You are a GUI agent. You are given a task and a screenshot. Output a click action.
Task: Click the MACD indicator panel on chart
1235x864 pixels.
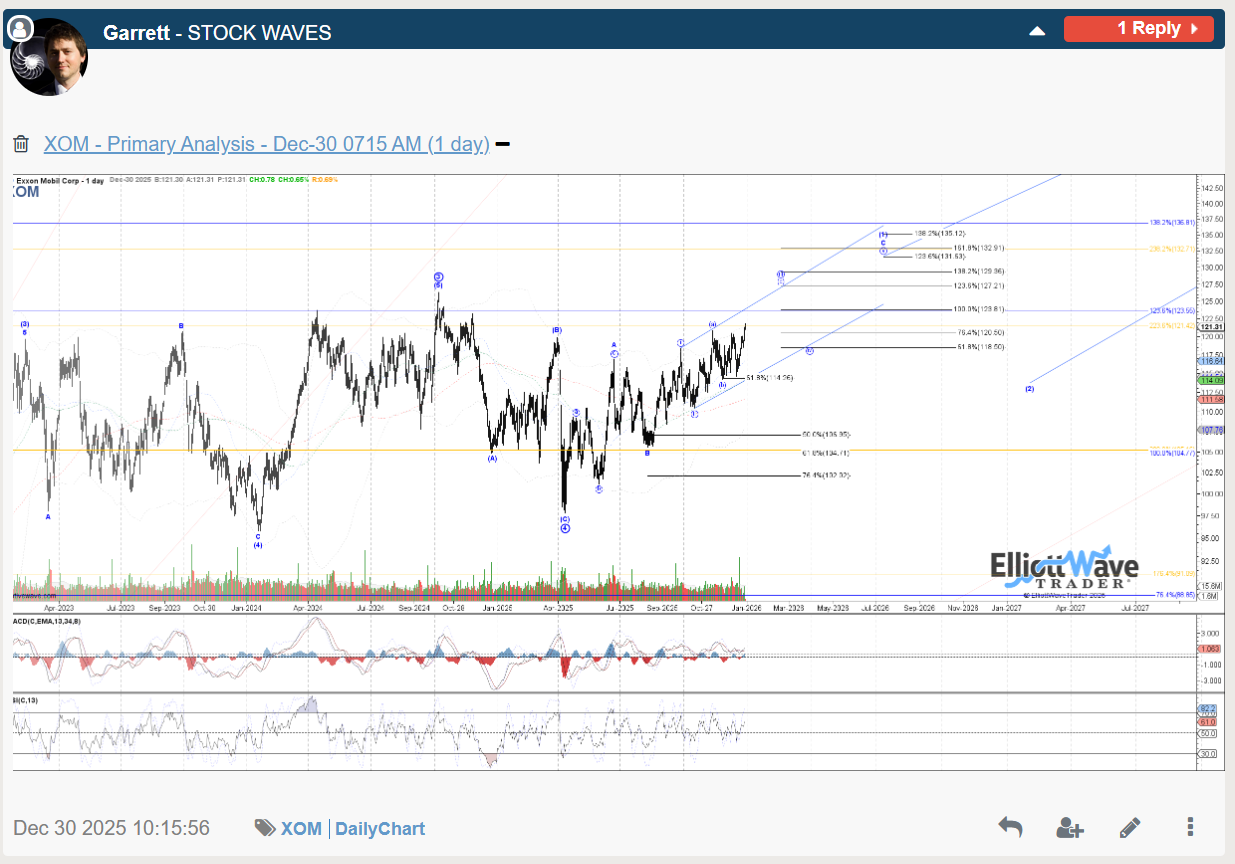pyautogui.click(x=600, y=653)
